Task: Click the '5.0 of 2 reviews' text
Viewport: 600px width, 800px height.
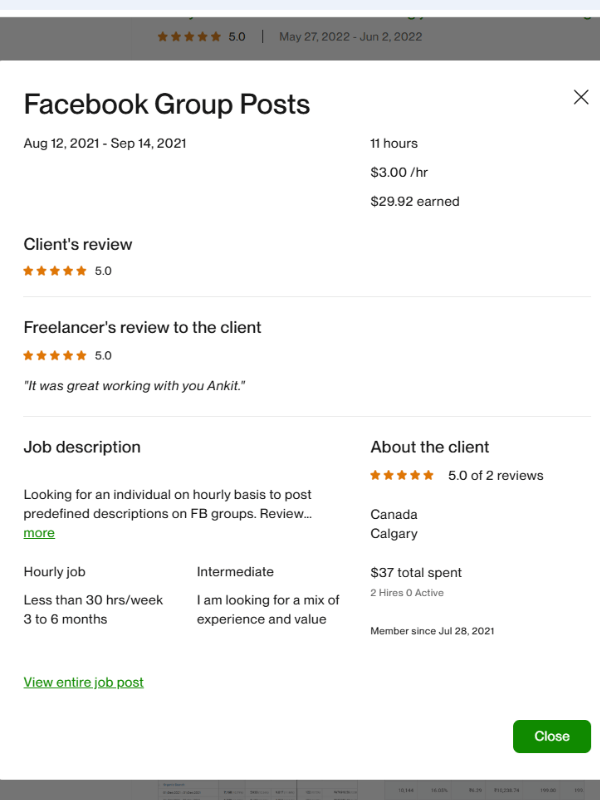Action: (495, 475)
